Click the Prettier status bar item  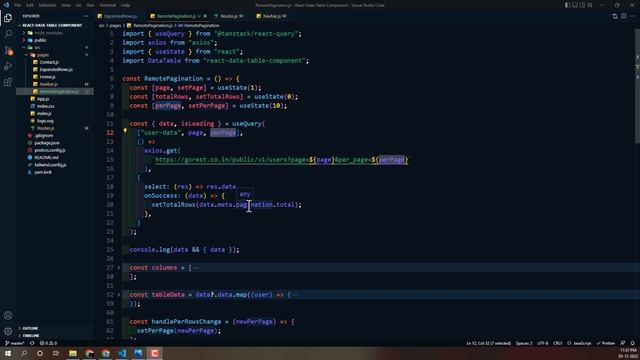606,343
